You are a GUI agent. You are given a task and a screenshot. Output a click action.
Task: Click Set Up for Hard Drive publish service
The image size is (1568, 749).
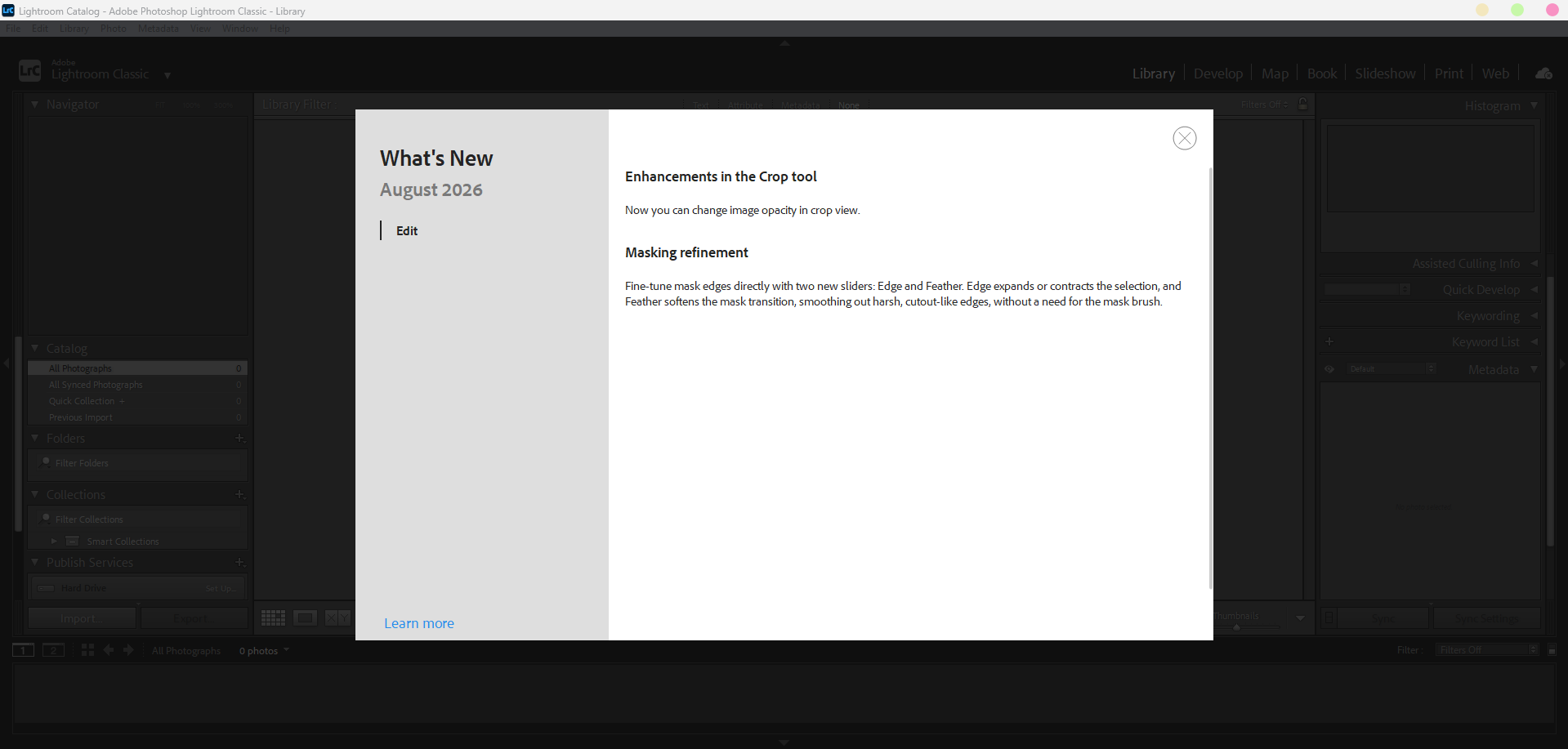pos(221,588)
